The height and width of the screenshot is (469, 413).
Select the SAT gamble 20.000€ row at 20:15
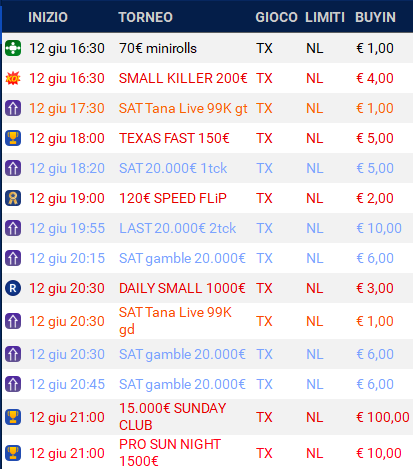[x=207, y=258]
